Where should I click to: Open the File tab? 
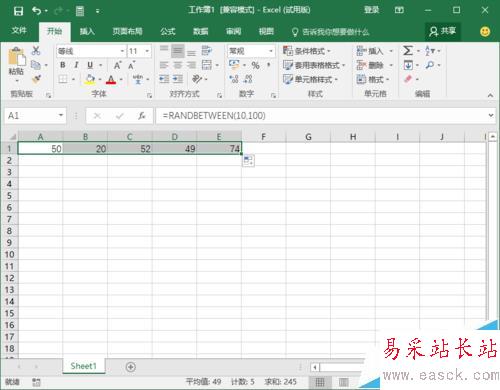coord(19,31)
